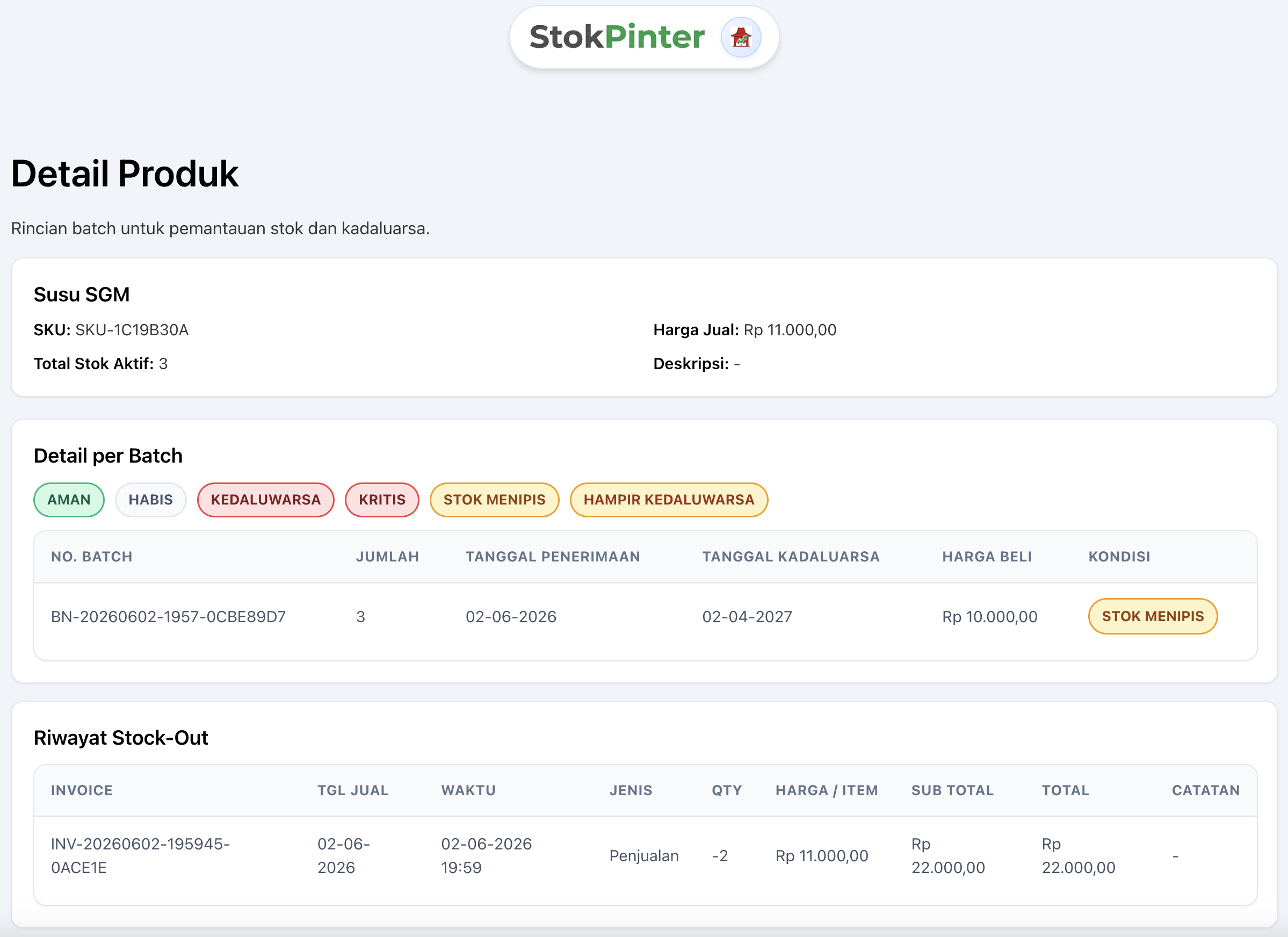Click the WAKTU column header
This screenshot has width=1288, height=937.
coord(468,790)
